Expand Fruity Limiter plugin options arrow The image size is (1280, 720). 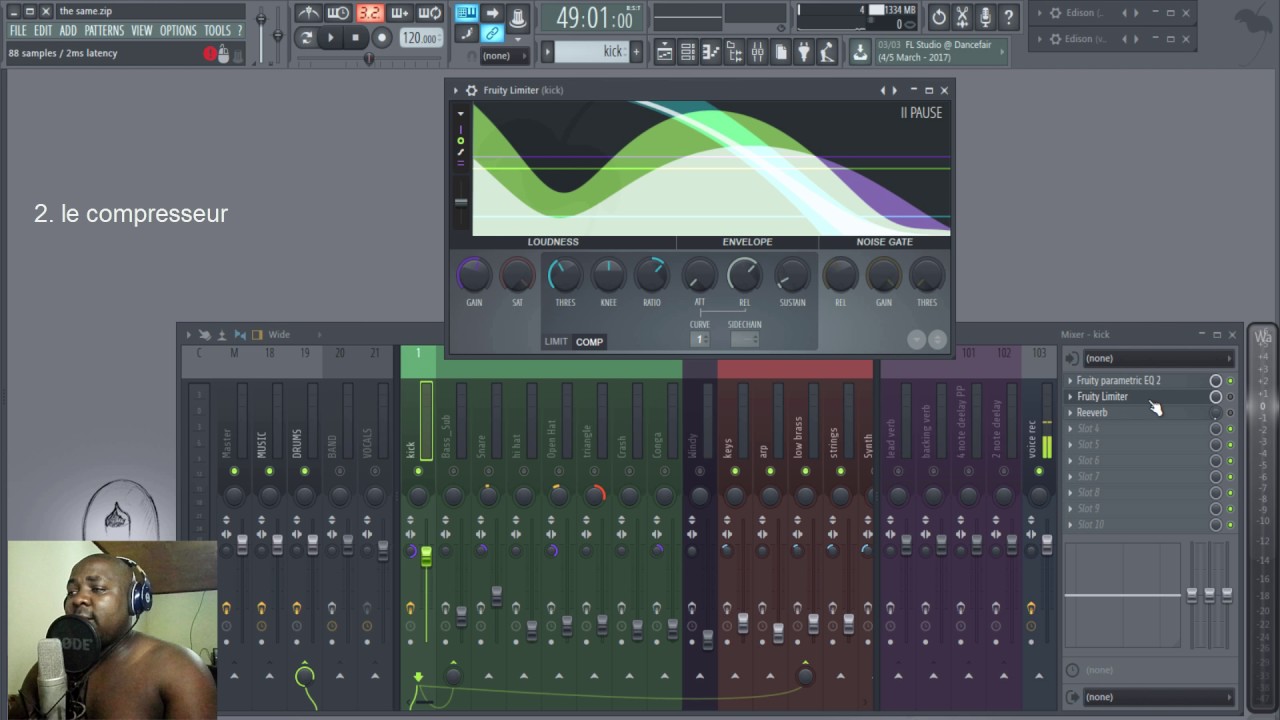tap(456, 90)
